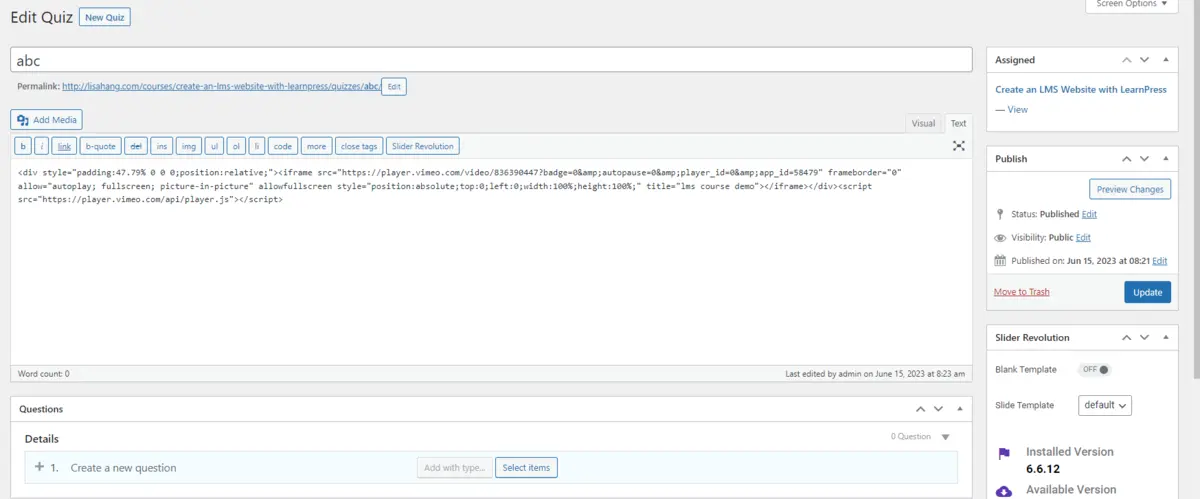Viewport: 1200px width, 499px height.
Task: Edit the Published on date
Action: click(1159, 261)
